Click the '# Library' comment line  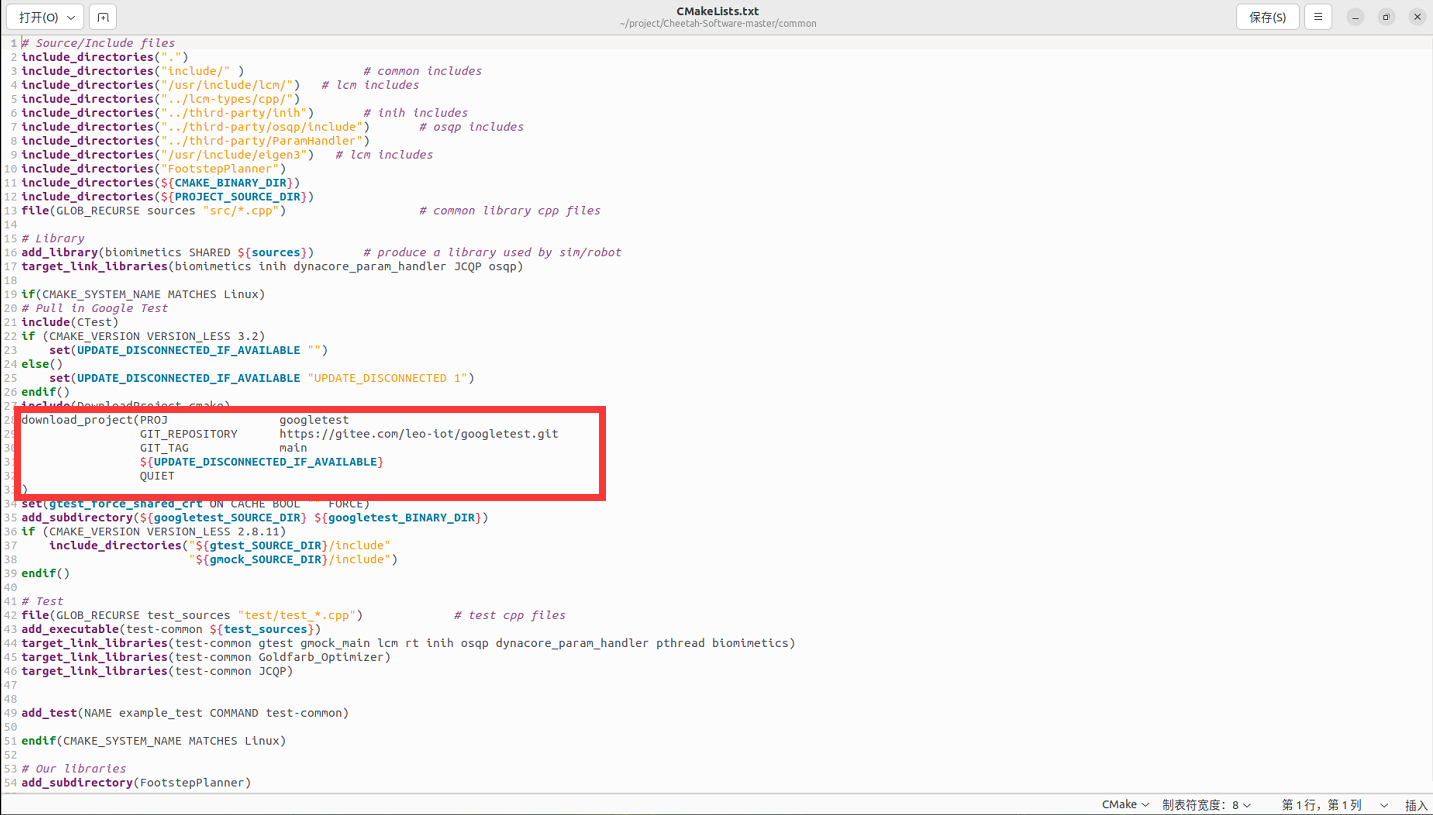(53, 239)
